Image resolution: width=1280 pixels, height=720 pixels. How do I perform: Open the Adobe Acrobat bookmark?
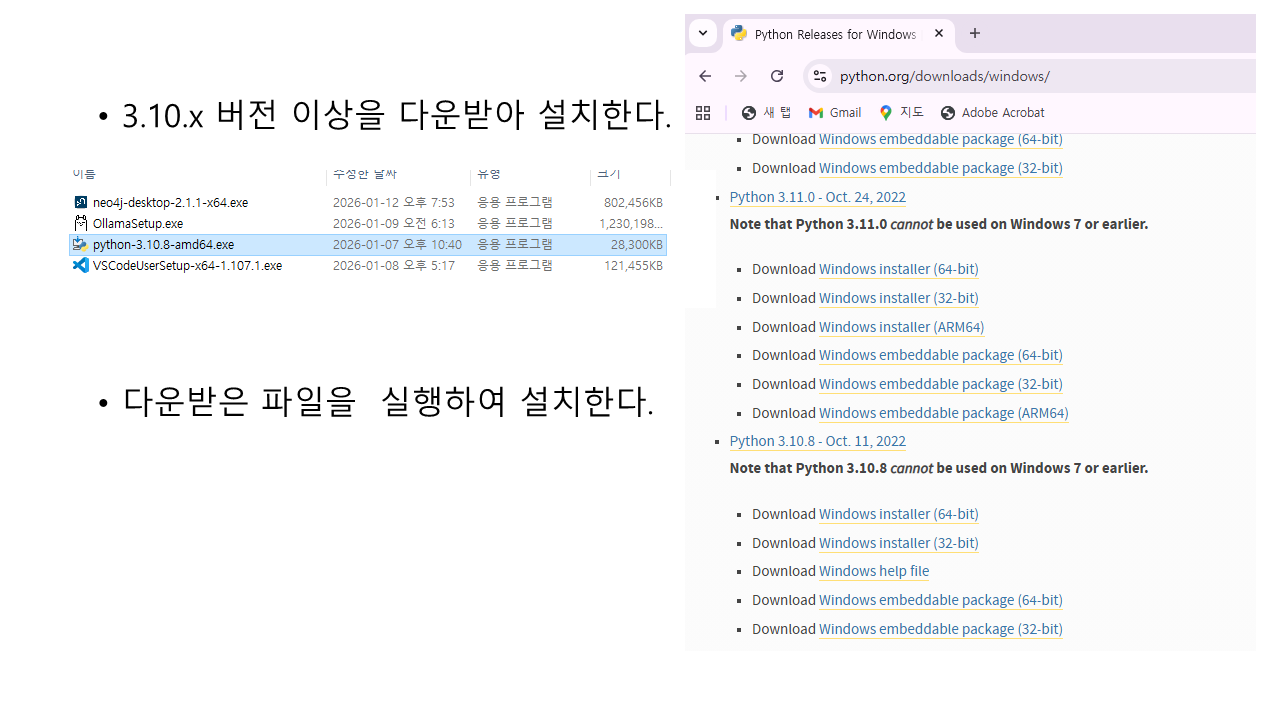click(992, 113)
